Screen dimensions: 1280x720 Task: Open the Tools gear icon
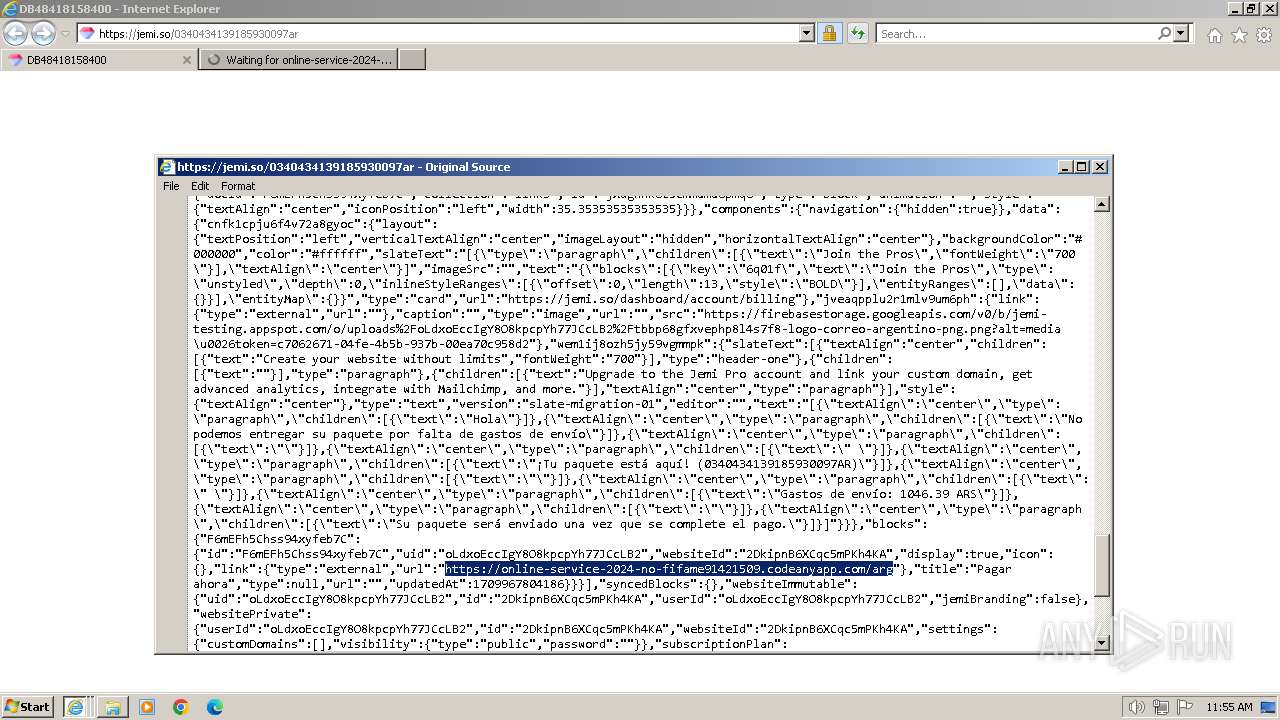click(1263, 35)
